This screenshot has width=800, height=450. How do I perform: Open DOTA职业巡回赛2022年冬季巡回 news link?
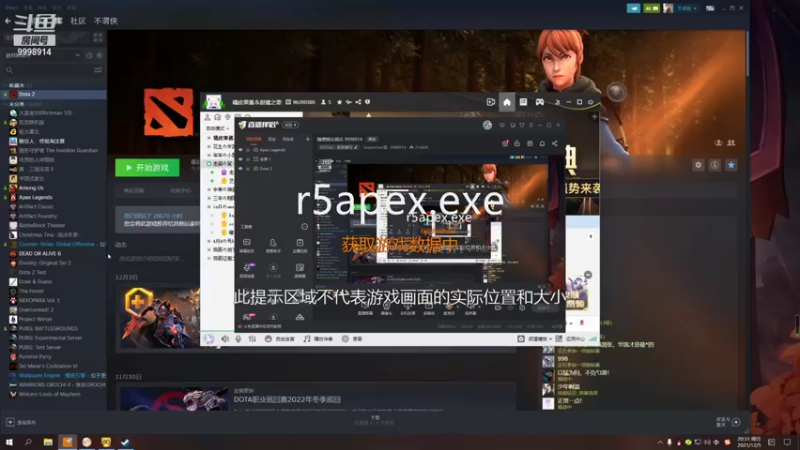click(x=287, y=399)
